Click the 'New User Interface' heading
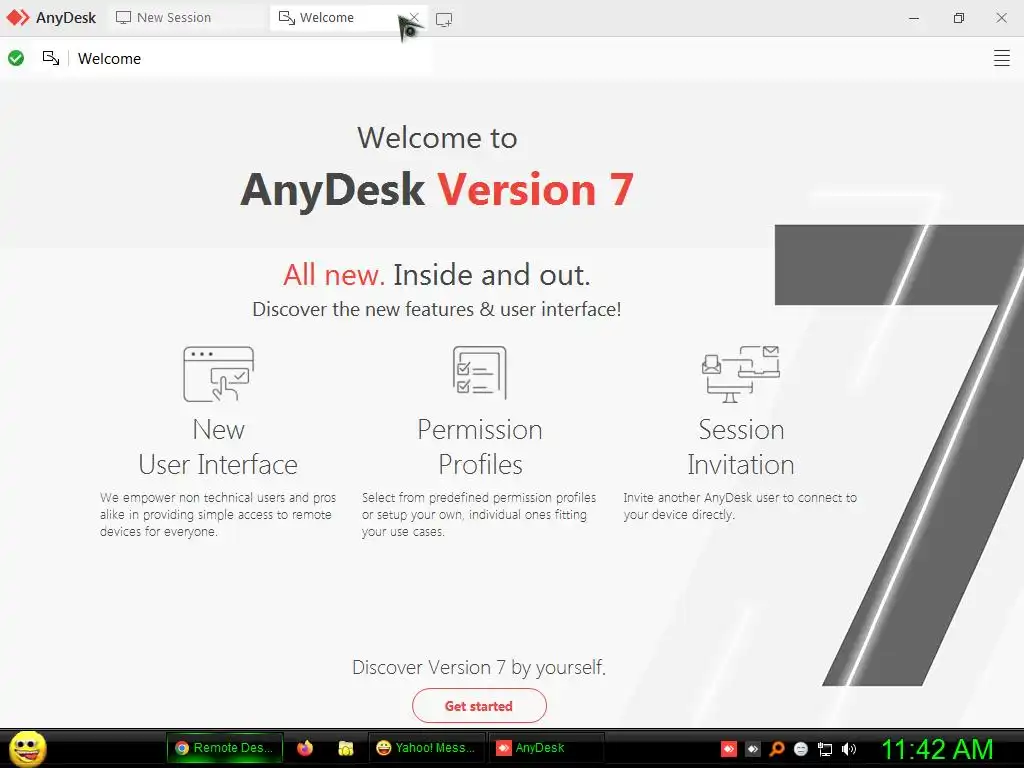Screen dimensions: 1024x768 click(x=218, y=447)
